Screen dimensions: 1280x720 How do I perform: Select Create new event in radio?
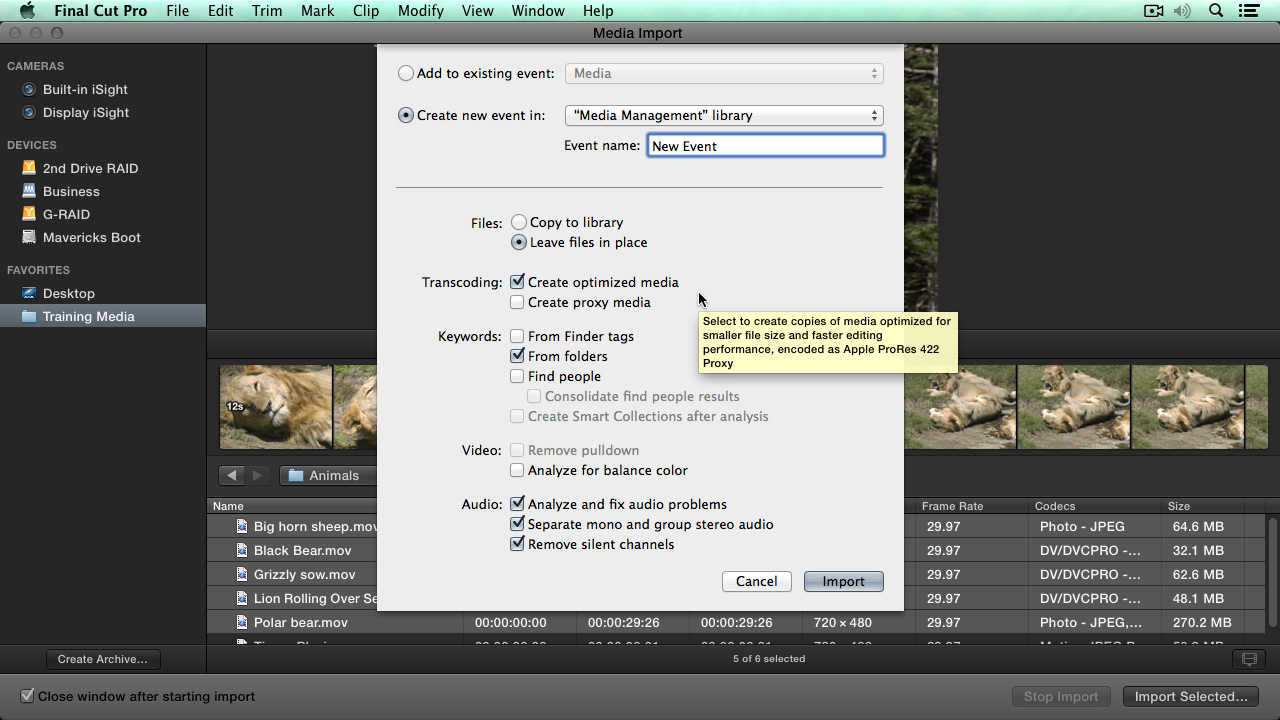click(405, 115)
